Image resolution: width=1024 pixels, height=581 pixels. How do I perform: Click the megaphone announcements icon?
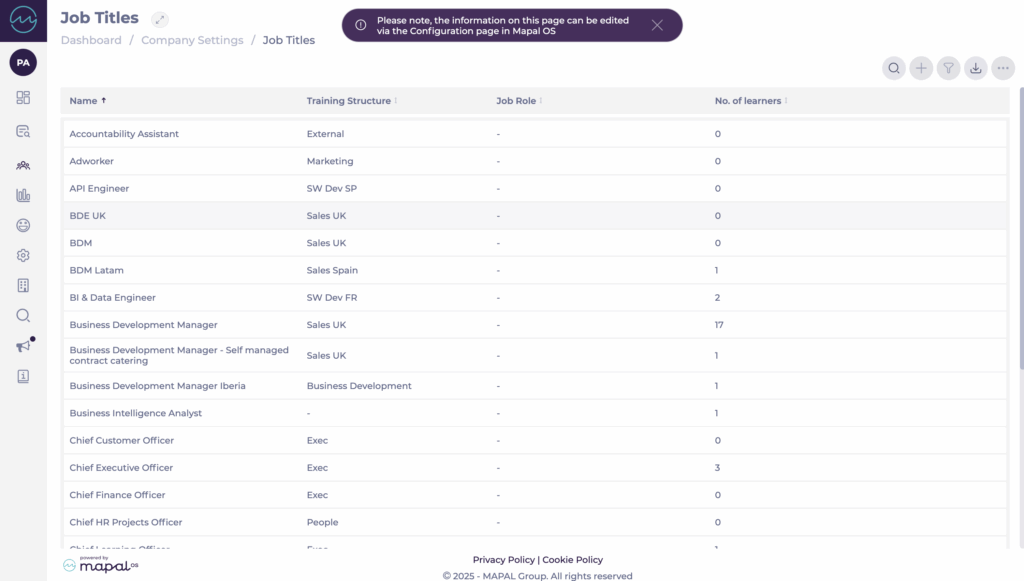coord(23,346)
